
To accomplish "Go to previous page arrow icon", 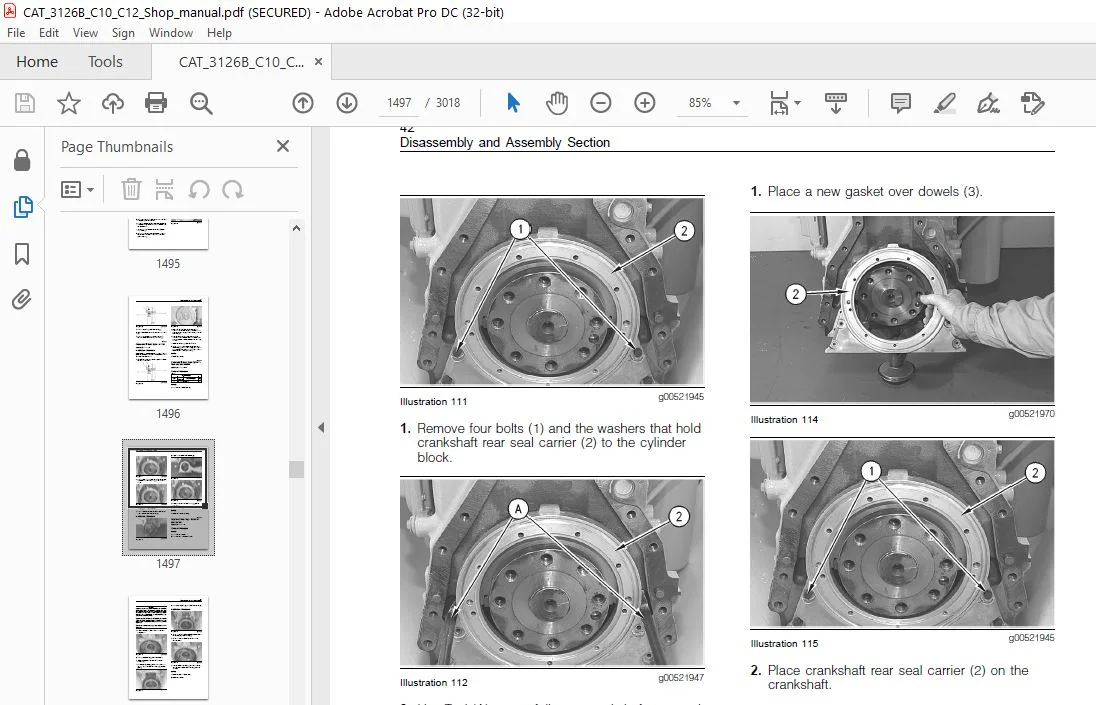I will click(303, 103).
